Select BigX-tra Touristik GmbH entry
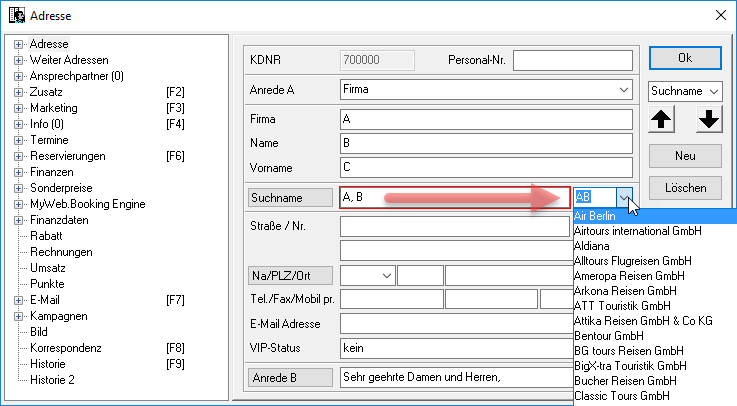The image size is (737, 406). [x=655, y=366]
